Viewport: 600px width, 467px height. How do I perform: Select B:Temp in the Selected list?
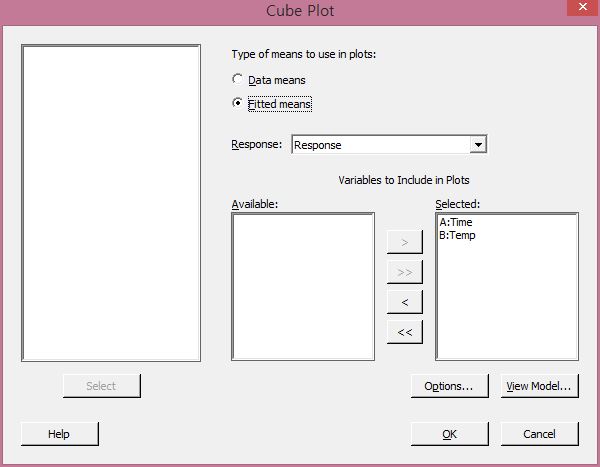tap(458, 235)
